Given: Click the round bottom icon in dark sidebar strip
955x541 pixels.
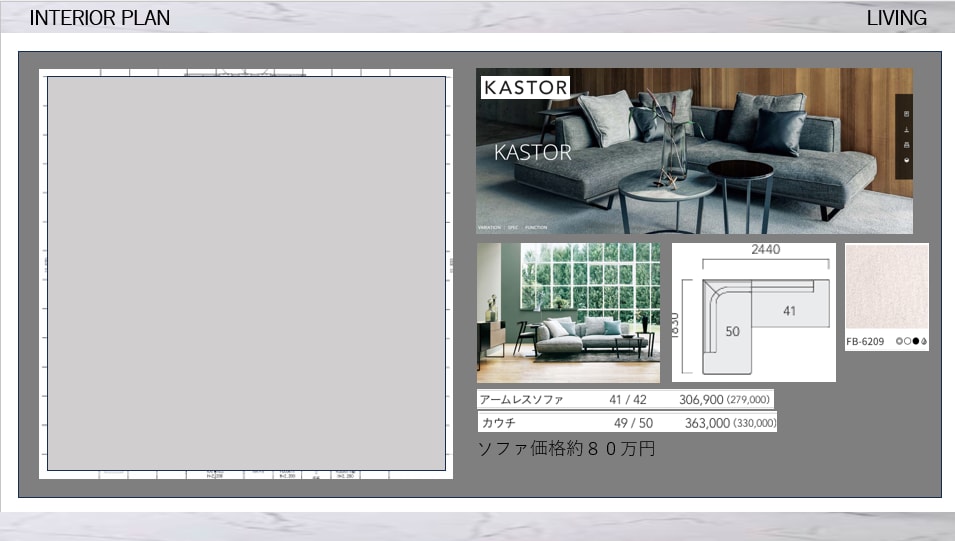Looking at the screenshot, I should click(906, 160).
